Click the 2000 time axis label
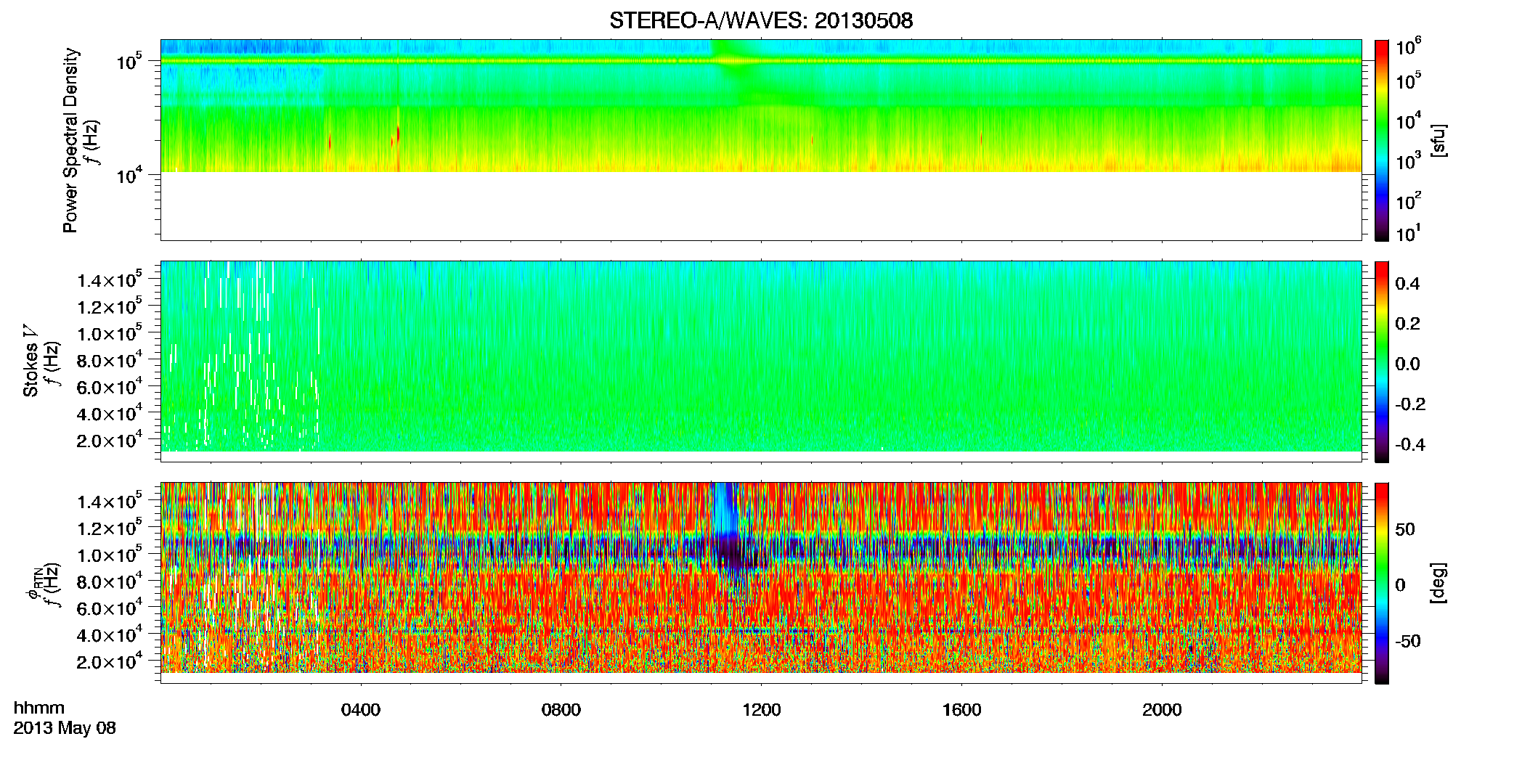This screenshot has height=784, width=1522. (x=1162, y=710)
